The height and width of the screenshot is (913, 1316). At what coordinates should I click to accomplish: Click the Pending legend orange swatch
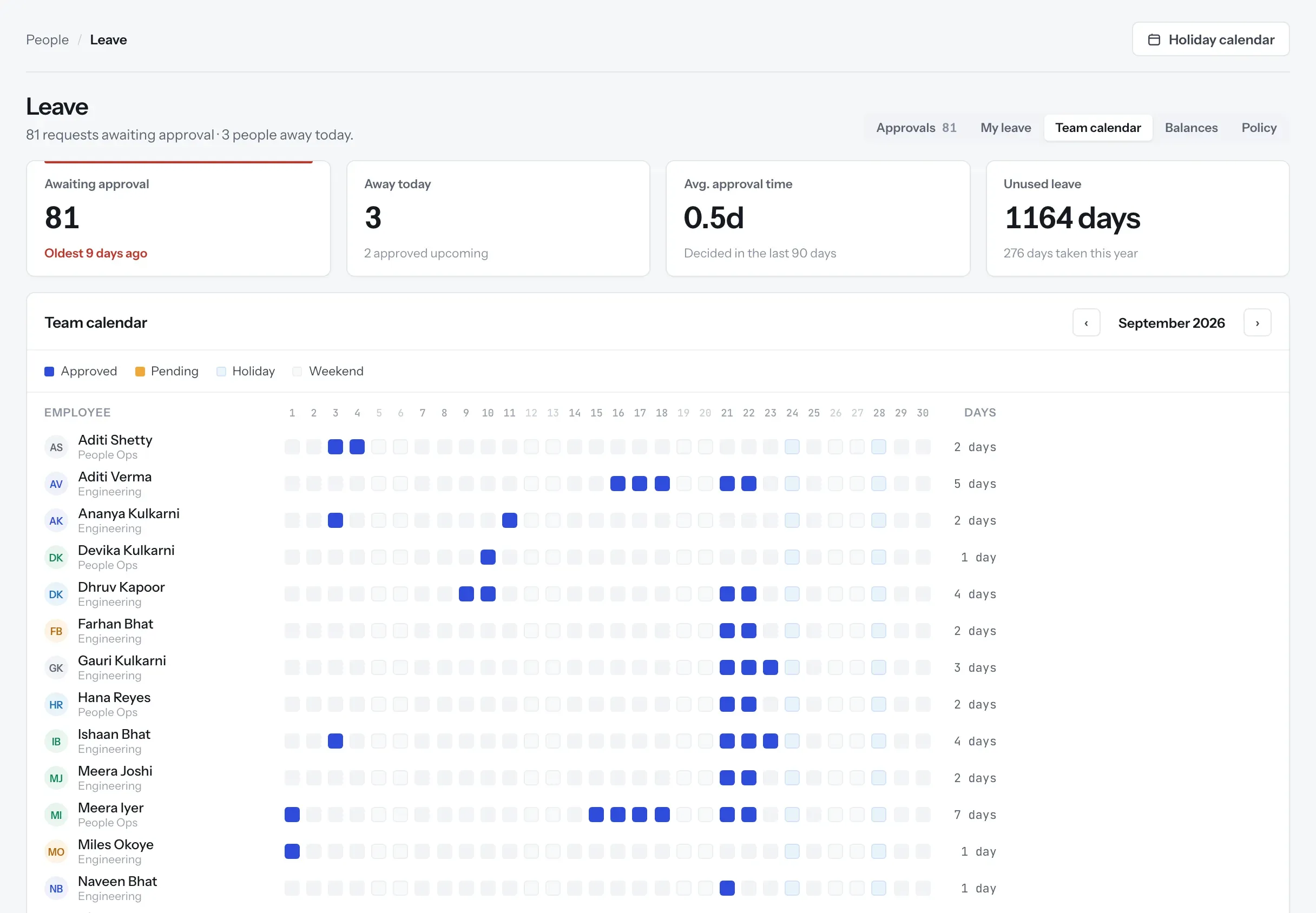click(x=140, y=371)
